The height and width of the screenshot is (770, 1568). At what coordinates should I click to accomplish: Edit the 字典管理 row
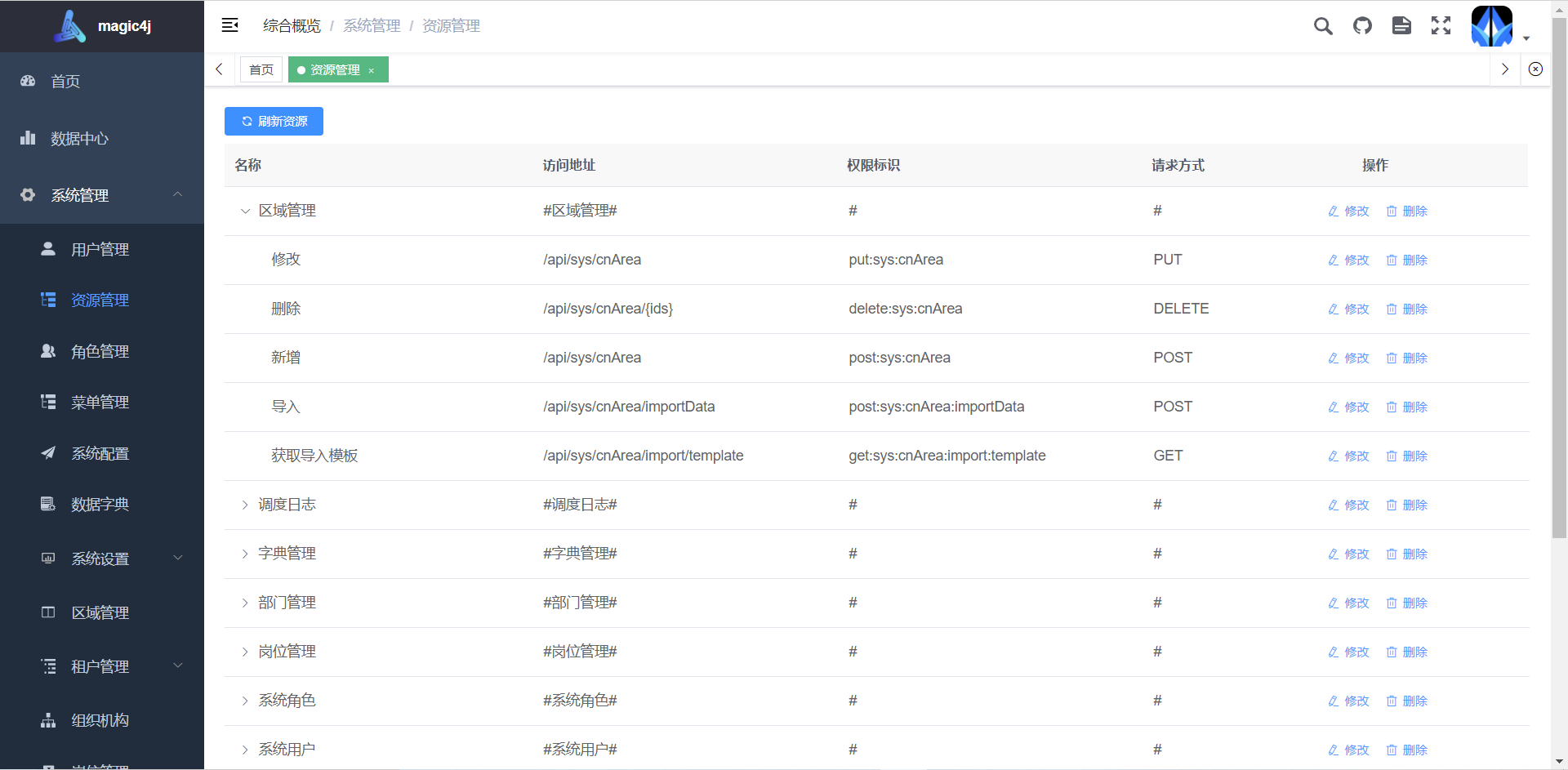pyautogui.click(x=1348, y=554)
